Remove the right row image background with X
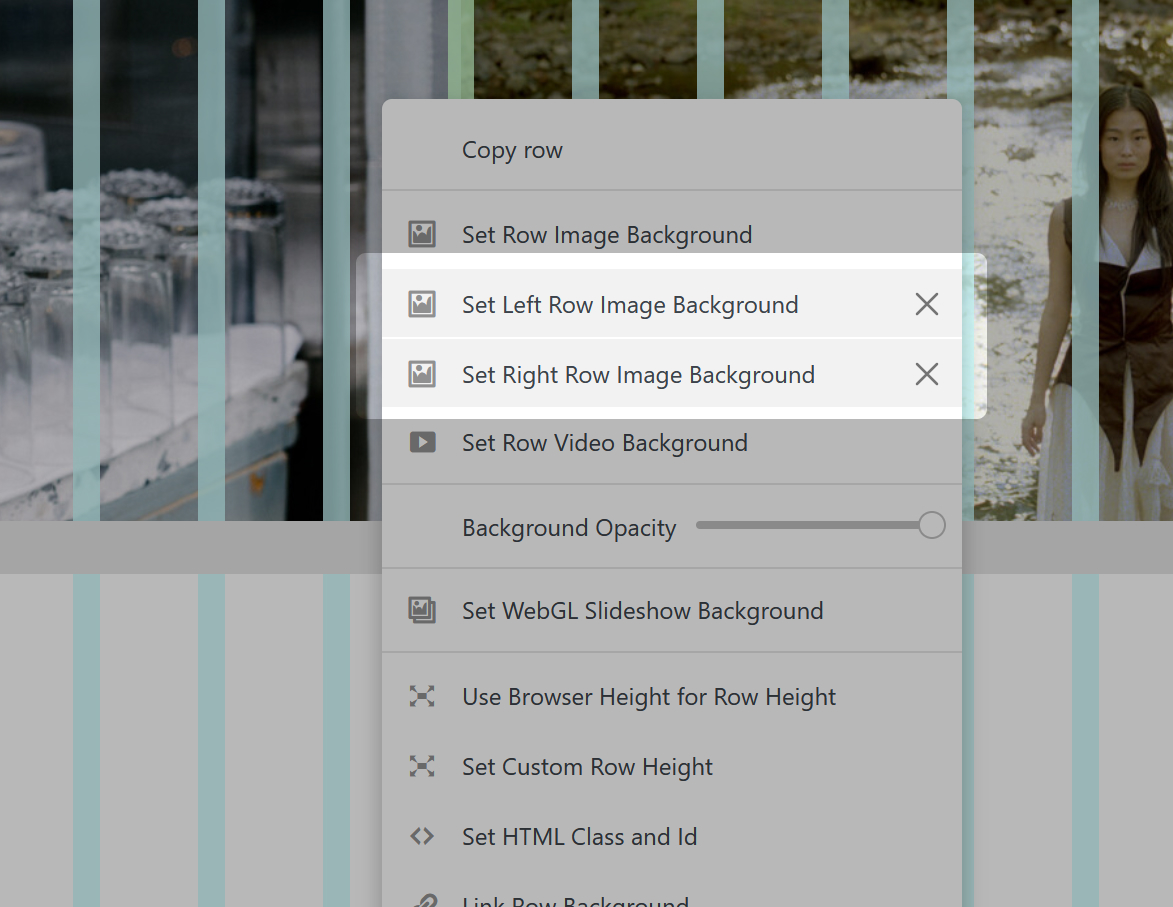 click(x=927, y=375)
